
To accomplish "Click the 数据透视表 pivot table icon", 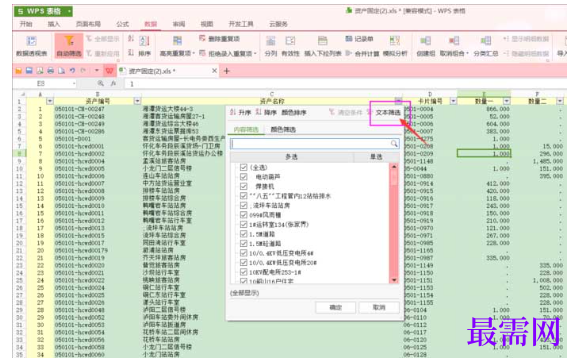I will pos(31,41).
